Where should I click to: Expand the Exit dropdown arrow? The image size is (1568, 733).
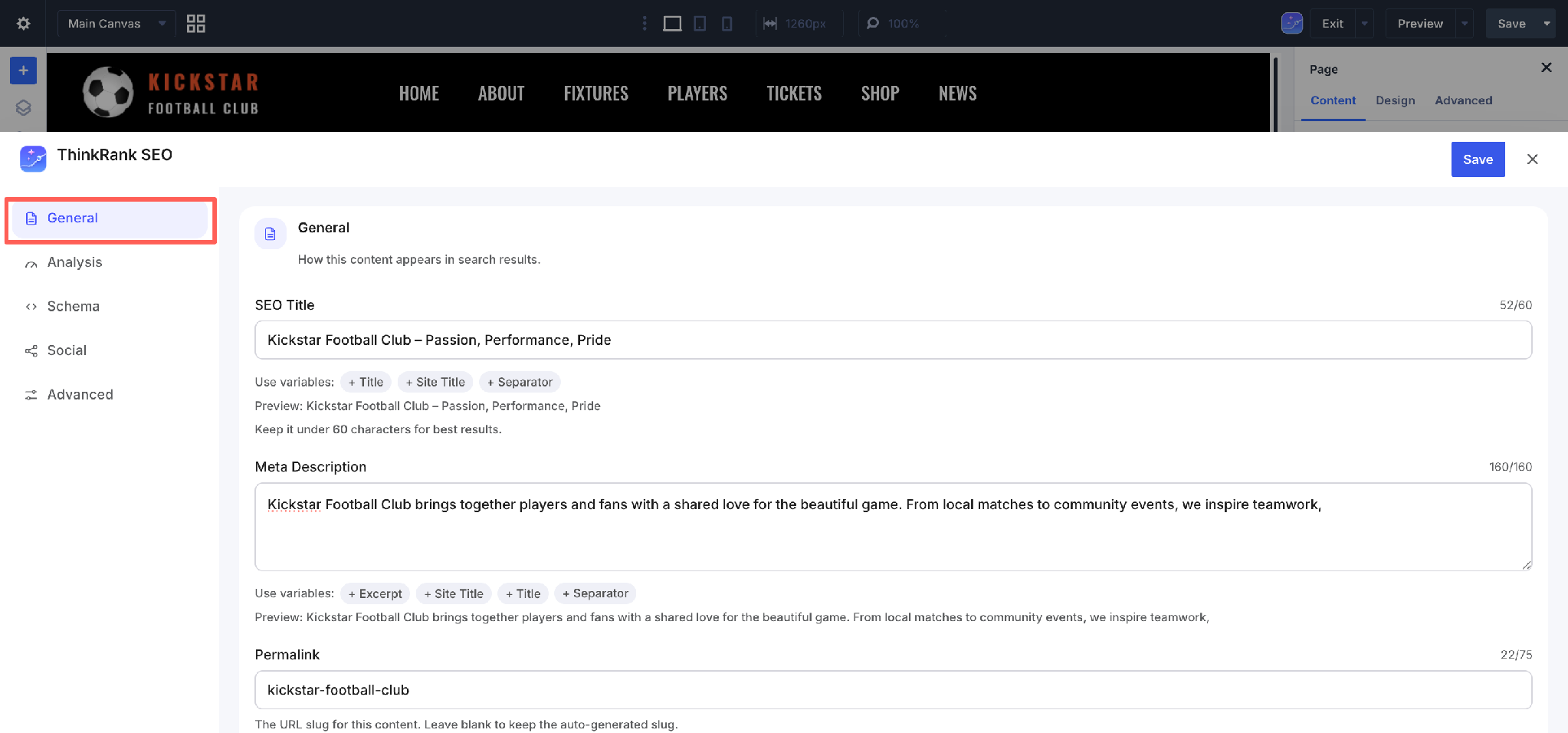click(1365, 24)
